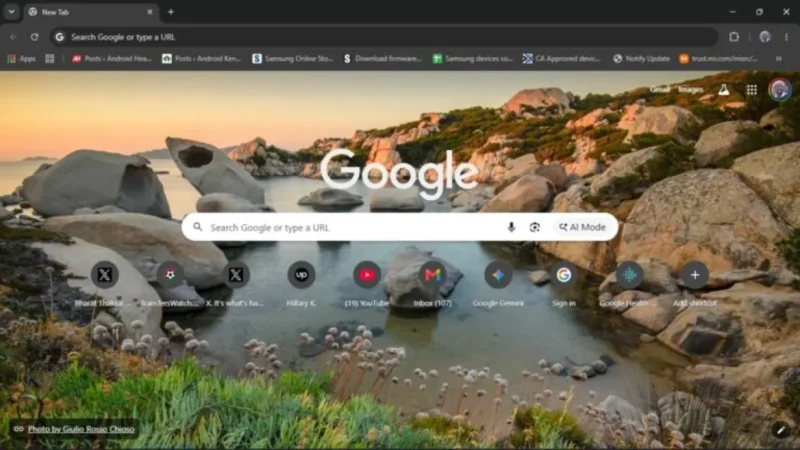800x450 pixels.
Task: Open a new tab with plus button
Action: (171, 12)
